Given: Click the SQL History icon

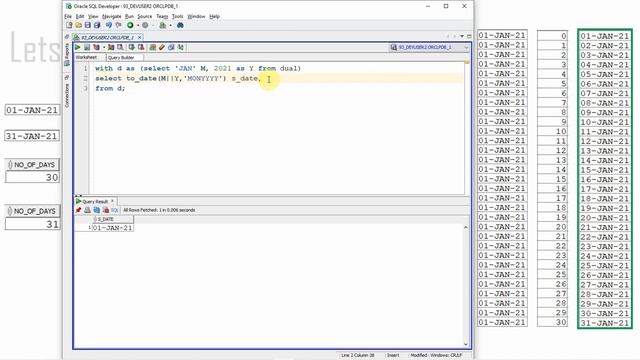Looking at the screenshot, I should (171, 47).
